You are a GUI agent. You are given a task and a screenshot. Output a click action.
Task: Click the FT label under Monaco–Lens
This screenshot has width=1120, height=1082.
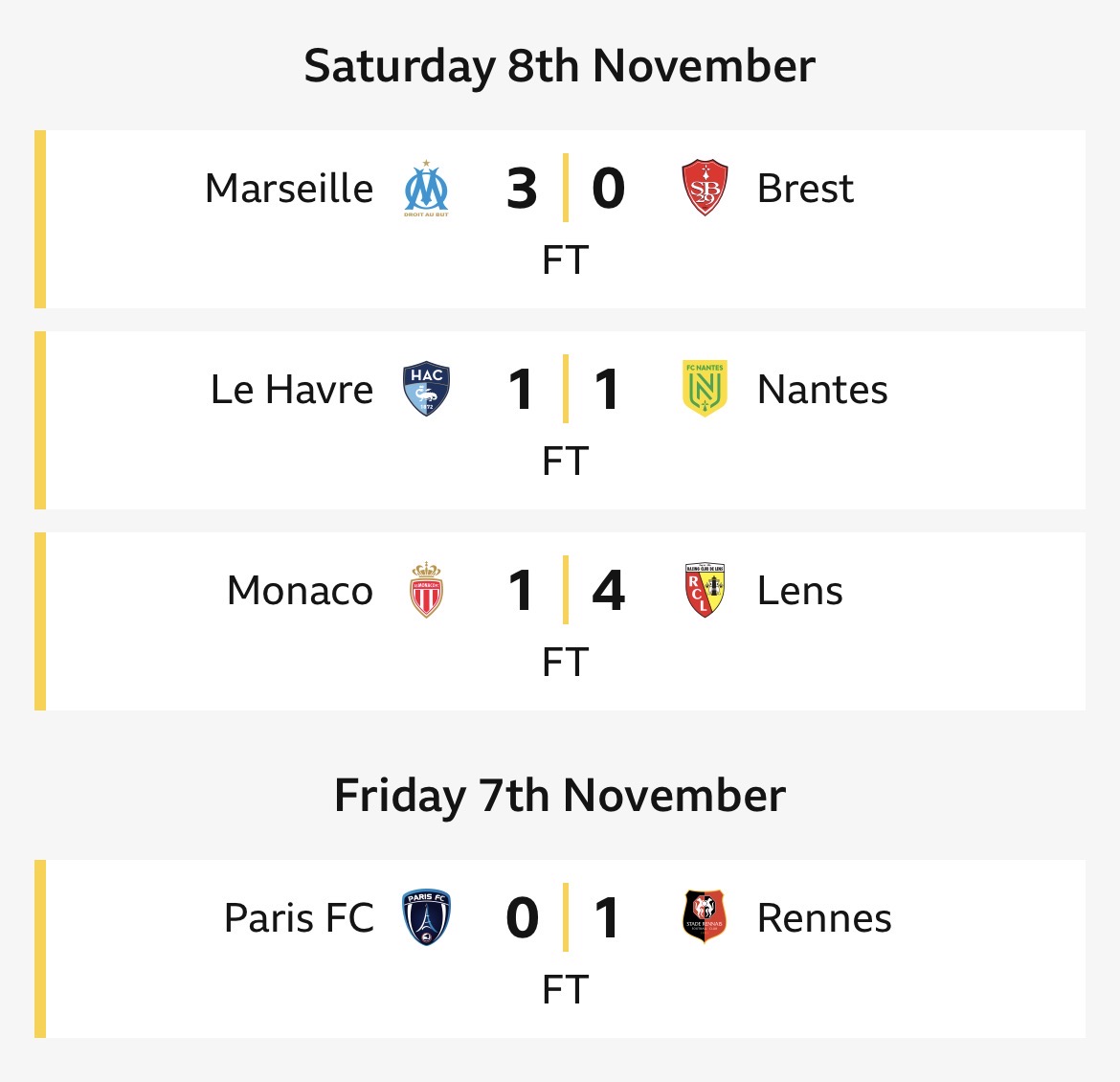pos(565,663)
